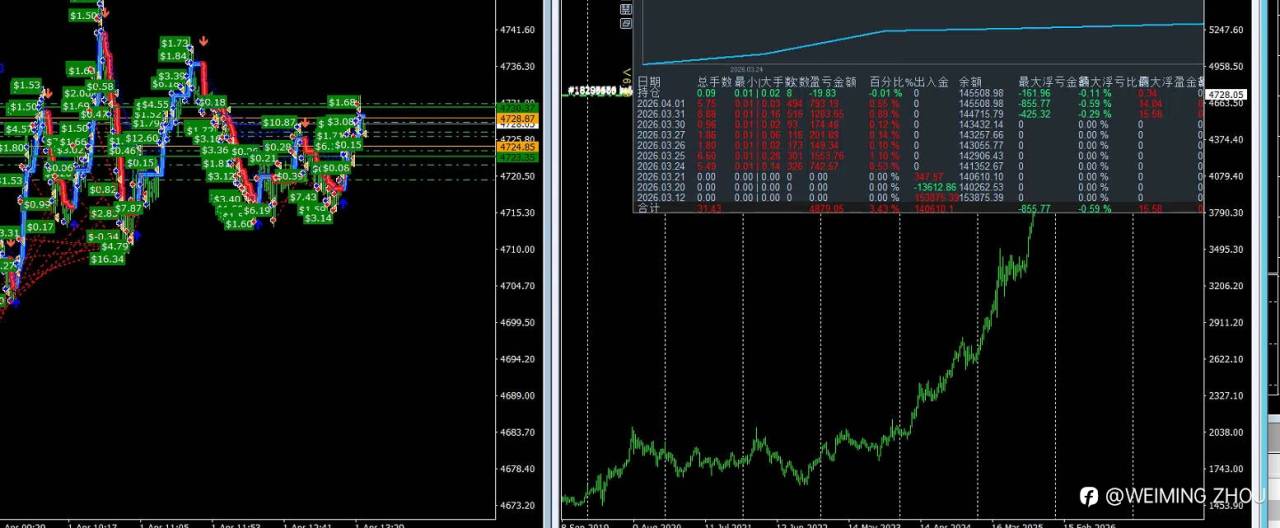Screen dimensions: 1280x528
Task: Click the 4673.20 tick on the left chart price axis
Action: (x=516, y=505)
